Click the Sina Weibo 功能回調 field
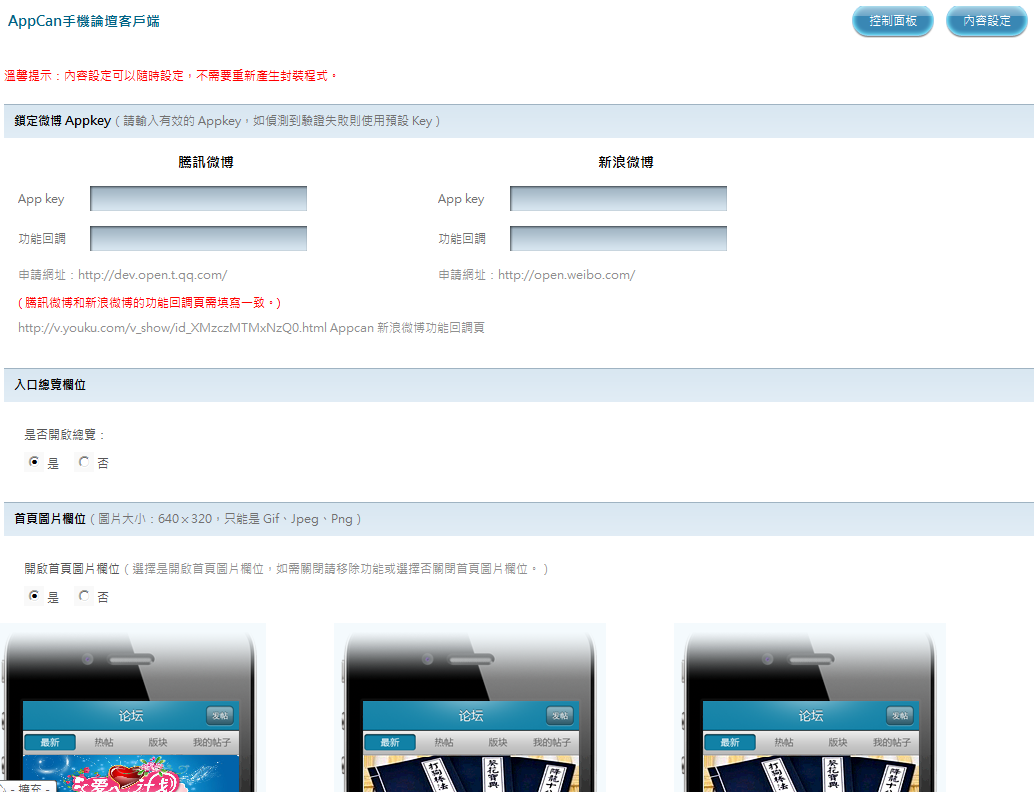This screenshot has width=1034, height=792. 619,238
